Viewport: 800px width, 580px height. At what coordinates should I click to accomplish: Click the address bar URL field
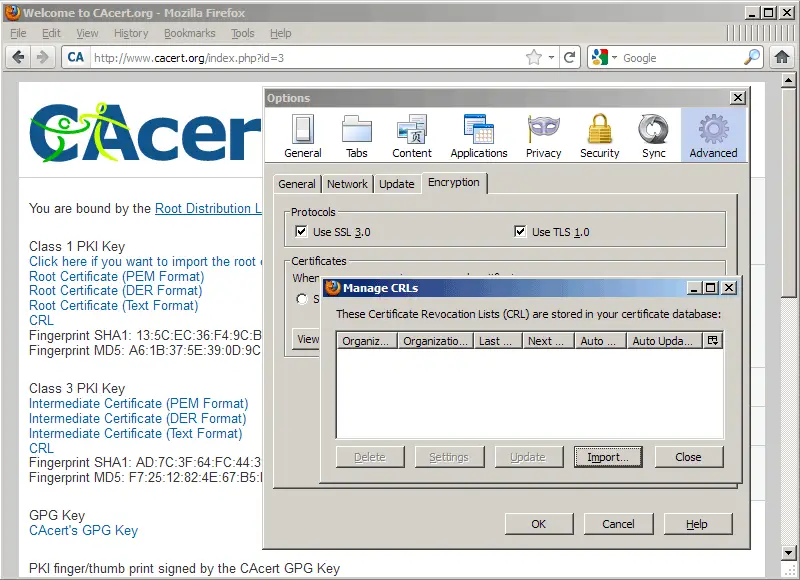[x=308, y=58]
